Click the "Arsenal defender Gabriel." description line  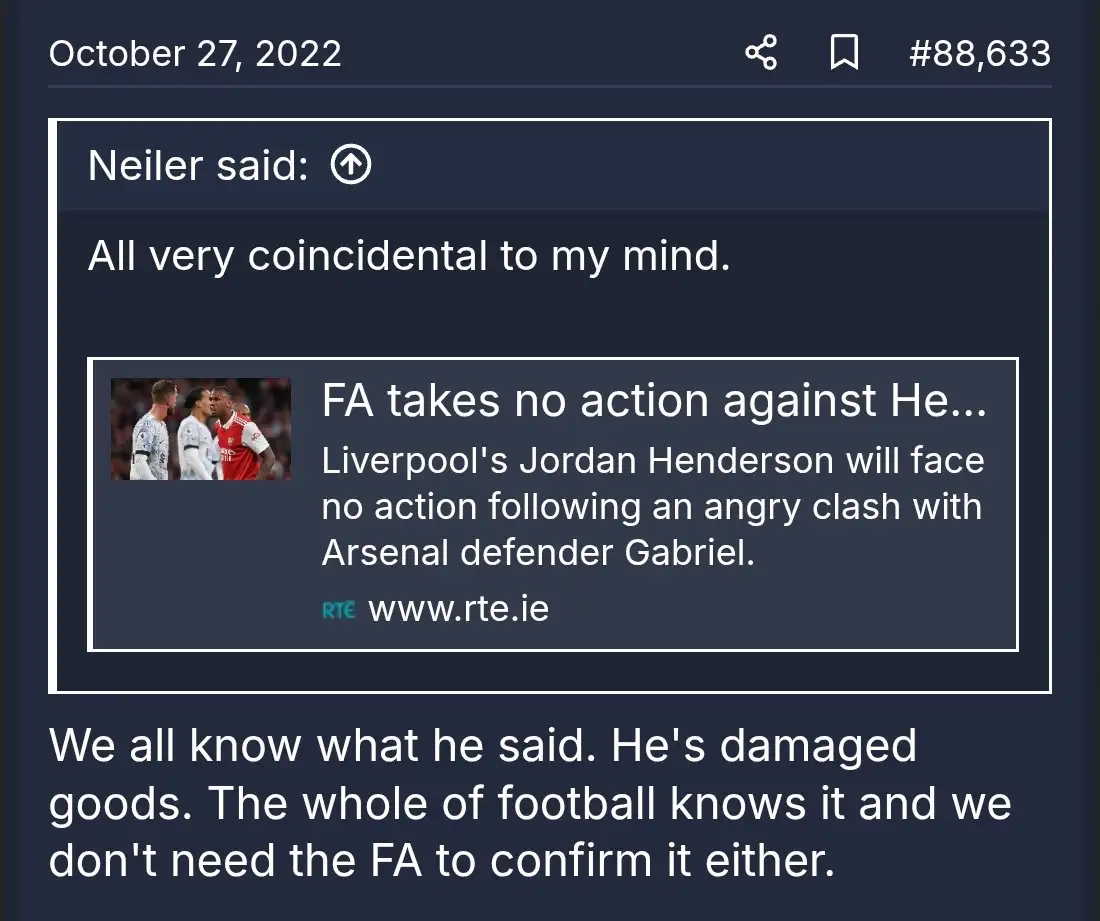pyautogui.click(x=538, y=553)
